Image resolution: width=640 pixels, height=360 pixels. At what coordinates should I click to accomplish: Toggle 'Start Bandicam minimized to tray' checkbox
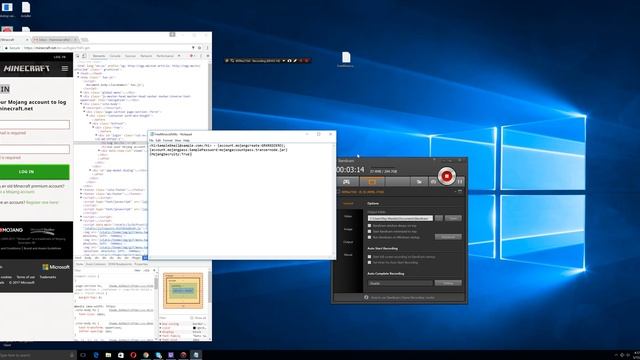coord(370,231)
